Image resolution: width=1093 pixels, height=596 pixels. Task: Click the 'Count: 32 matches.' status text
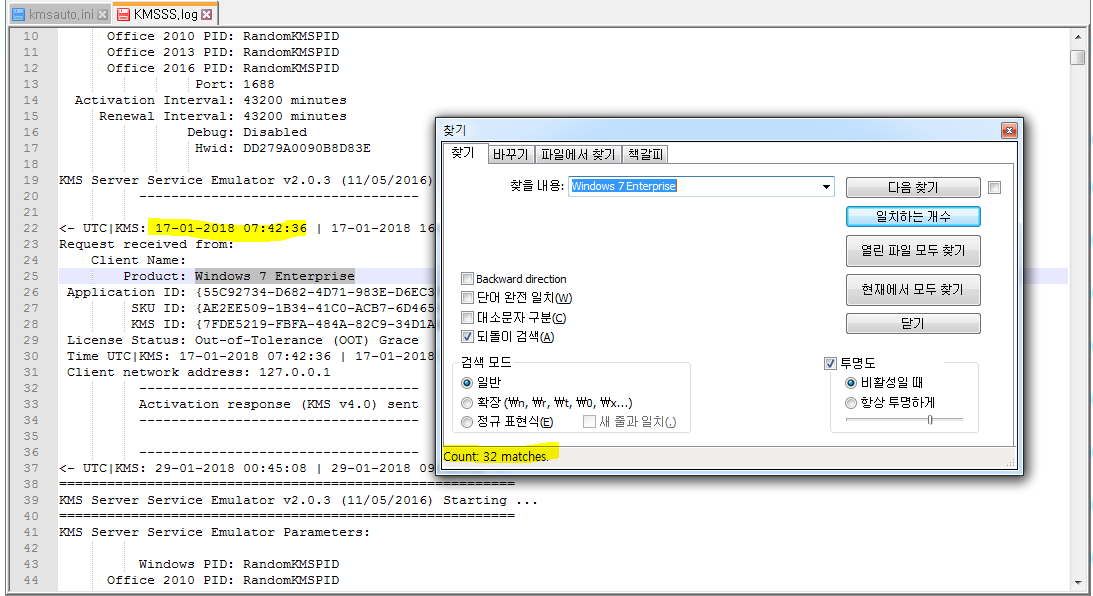[x=496, y=457]
